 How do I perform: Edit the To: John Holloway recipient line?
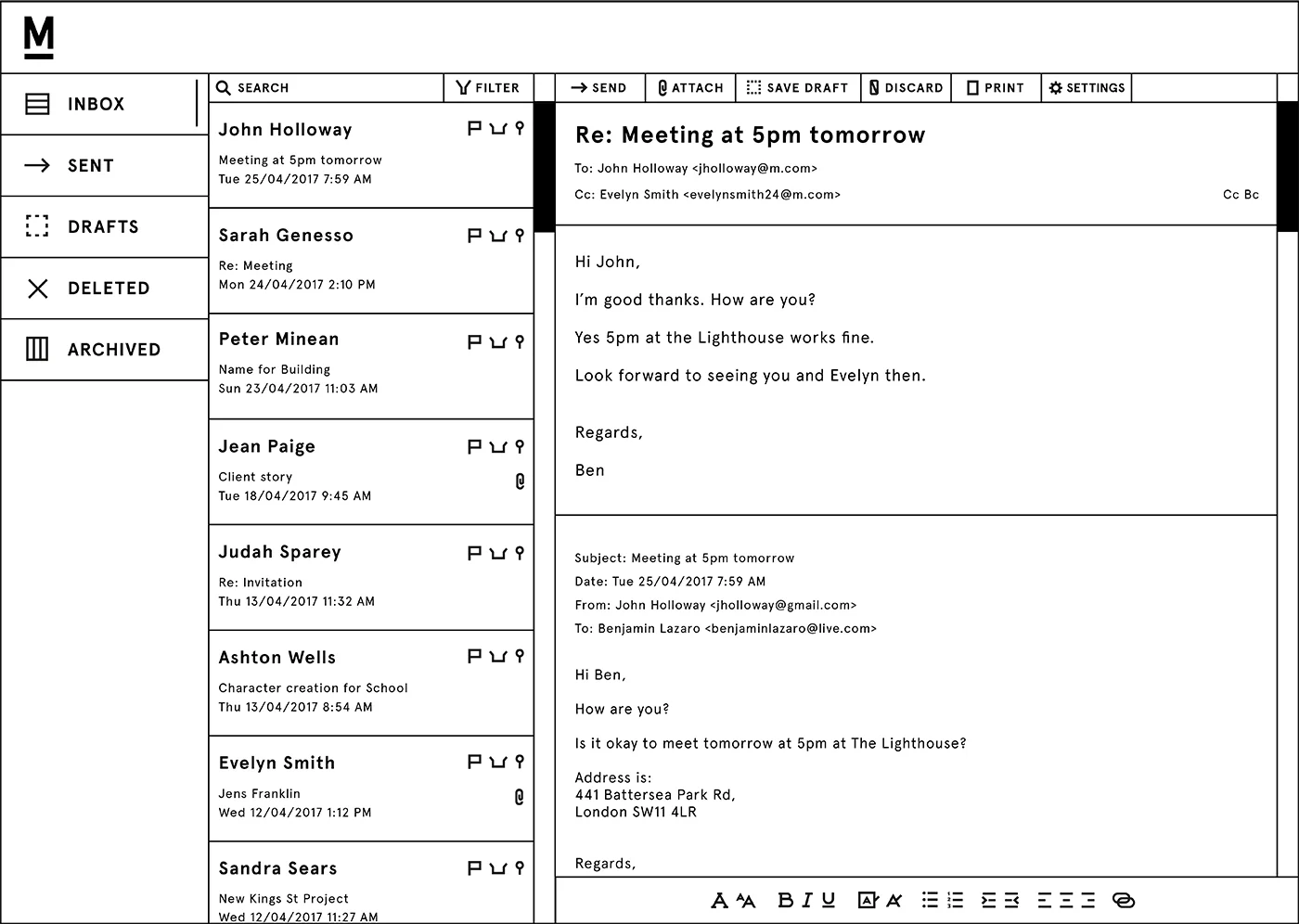(x=696, y=169)
